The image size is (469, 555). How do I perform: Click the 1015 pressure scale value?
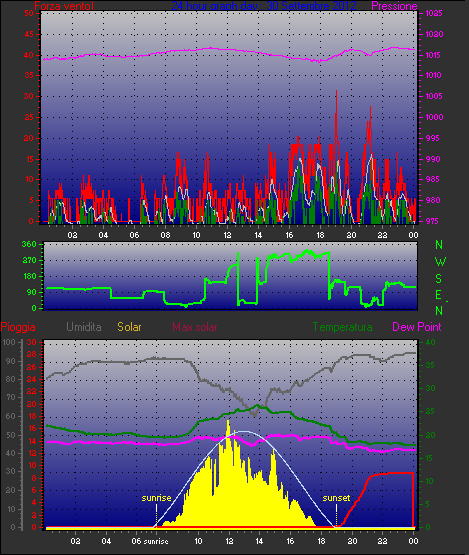click(x=434, y=55)
